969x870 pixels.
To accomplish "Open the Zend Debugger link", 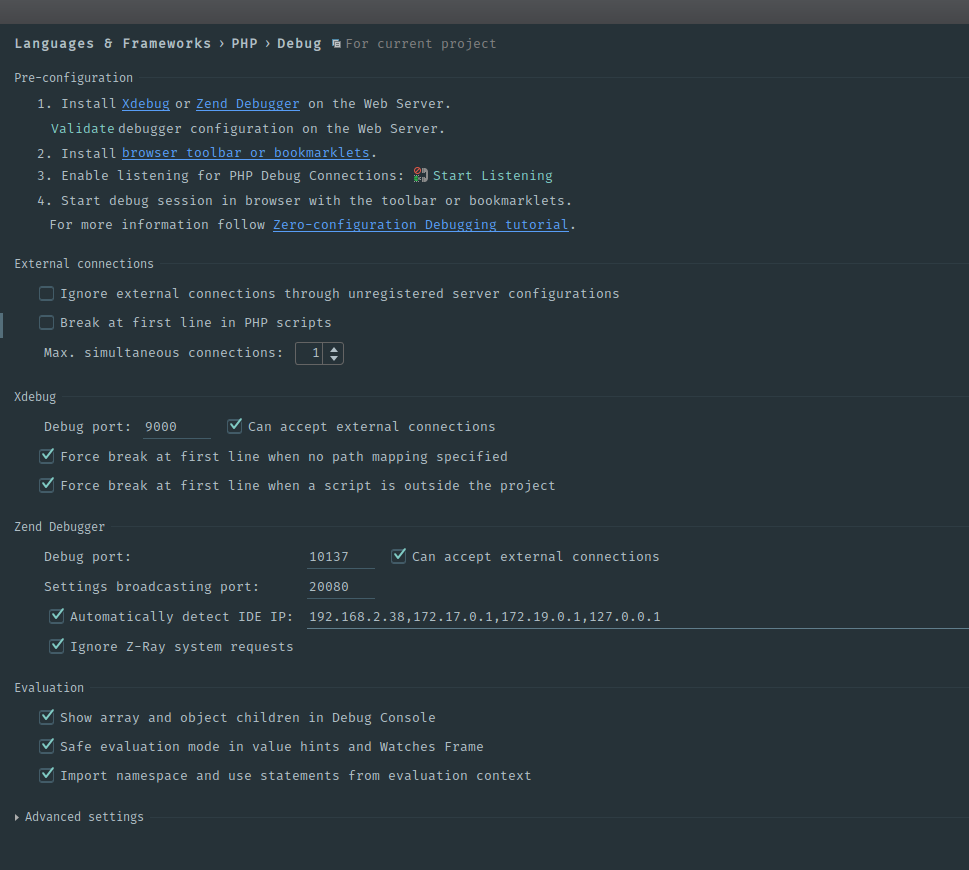I will pos(248,104).
